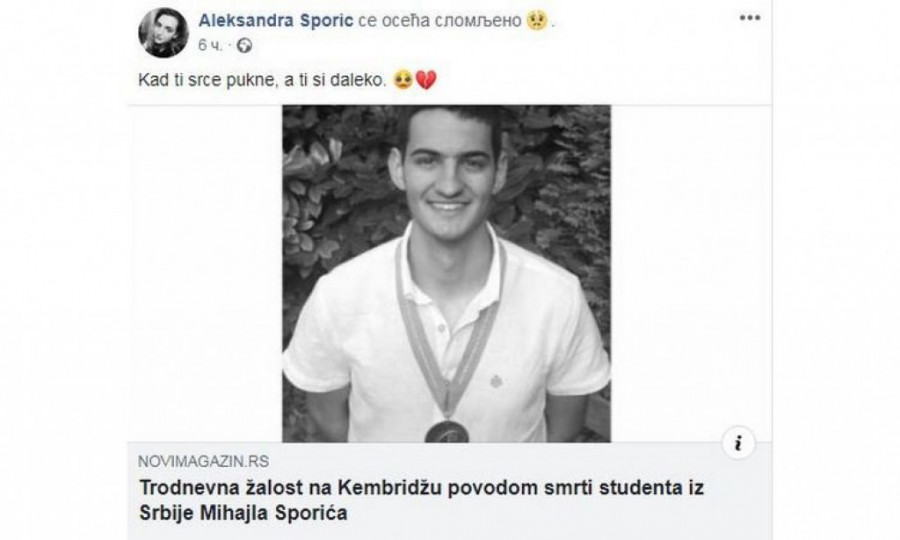The height and width of the screenshot is (540, 900).
Task: Click the globe public-audience icon
Action: click(x=245, y=45)
